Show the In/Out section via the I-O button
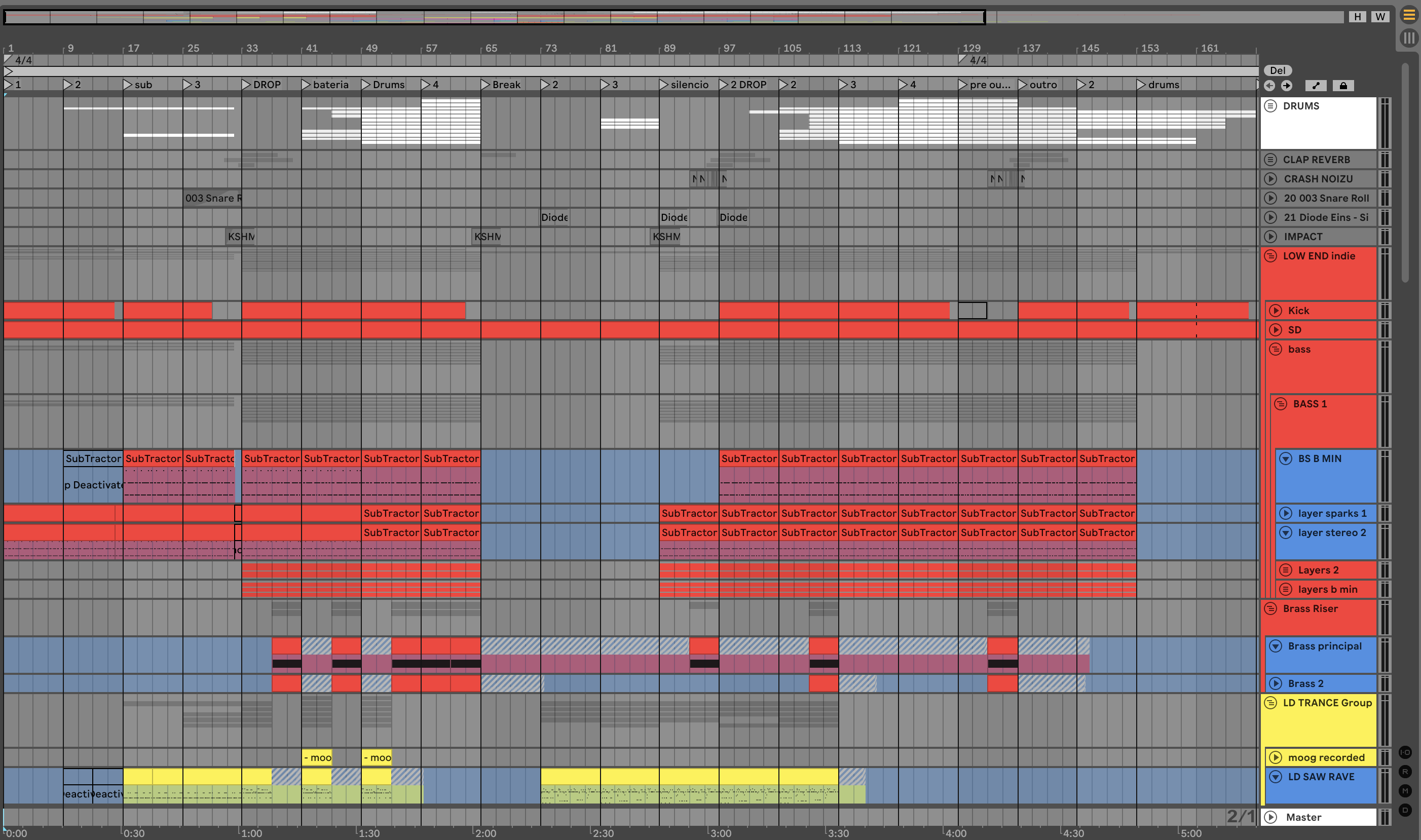The height and width of the screenshot is (840, 1421). (1405, 752)
